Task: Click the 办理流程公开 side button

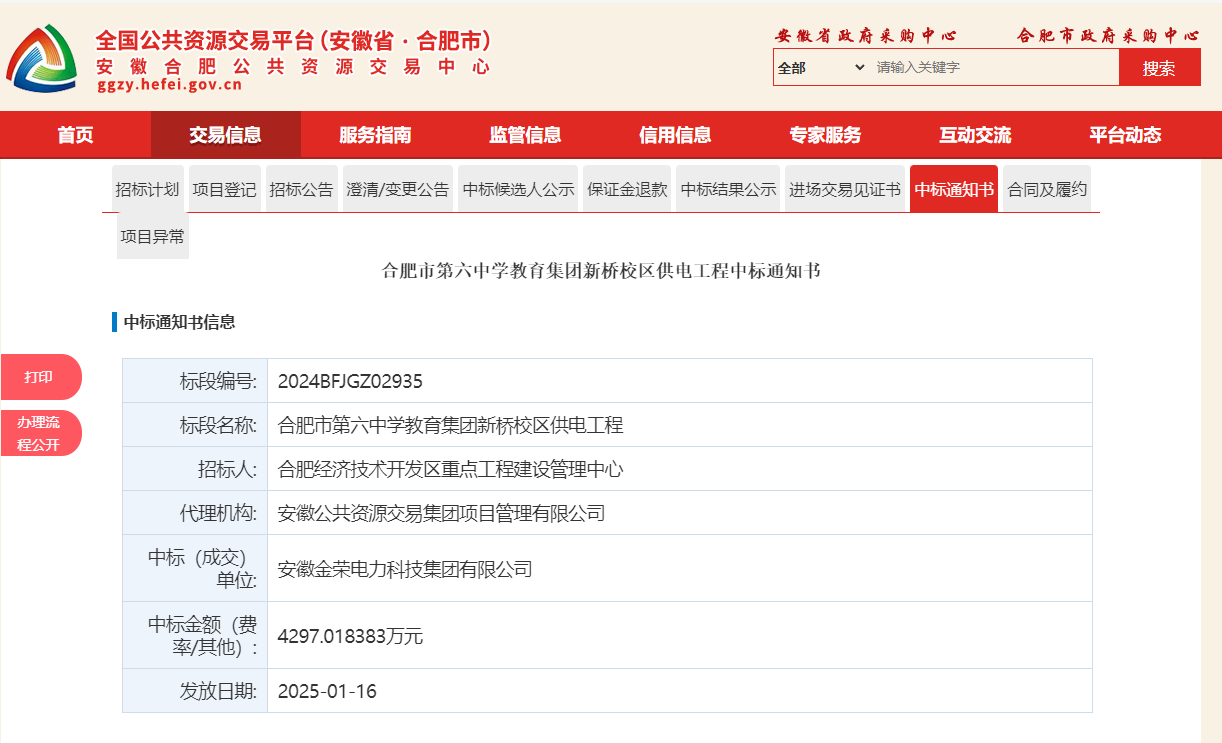Action: 40,433
